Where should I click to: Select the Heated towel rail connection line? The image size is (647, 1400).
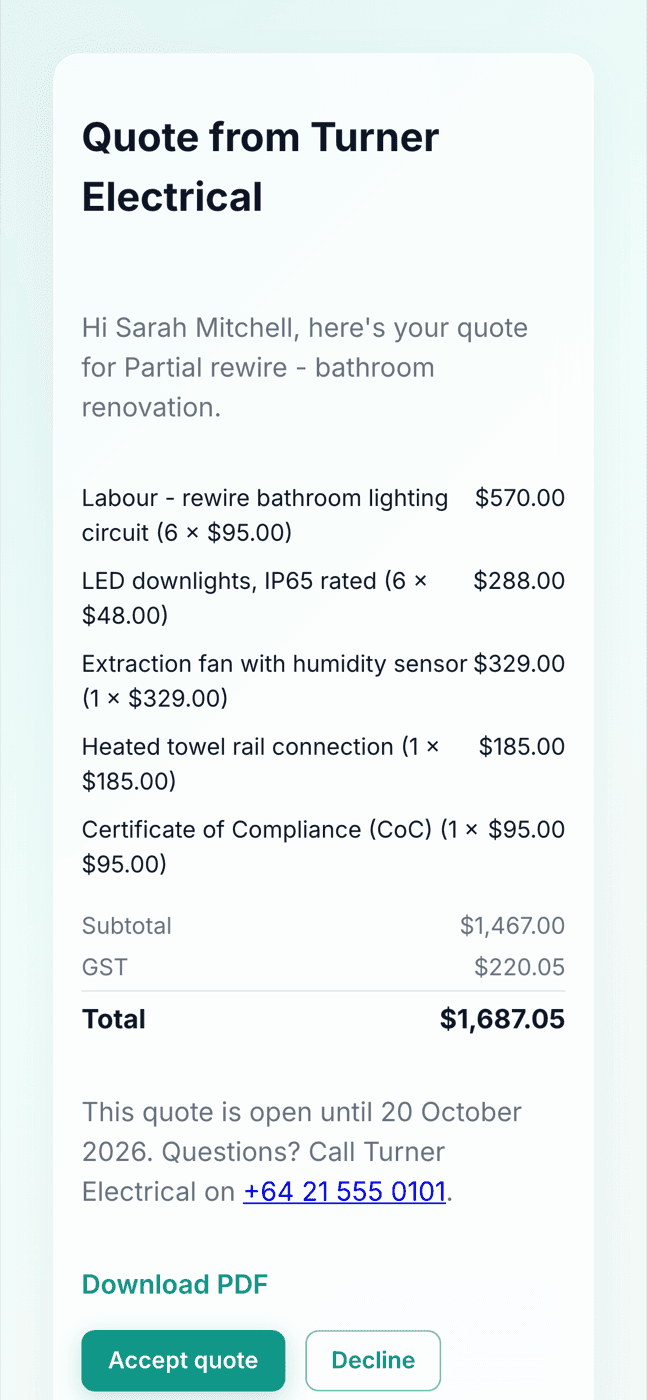click(x=261, y=764)
